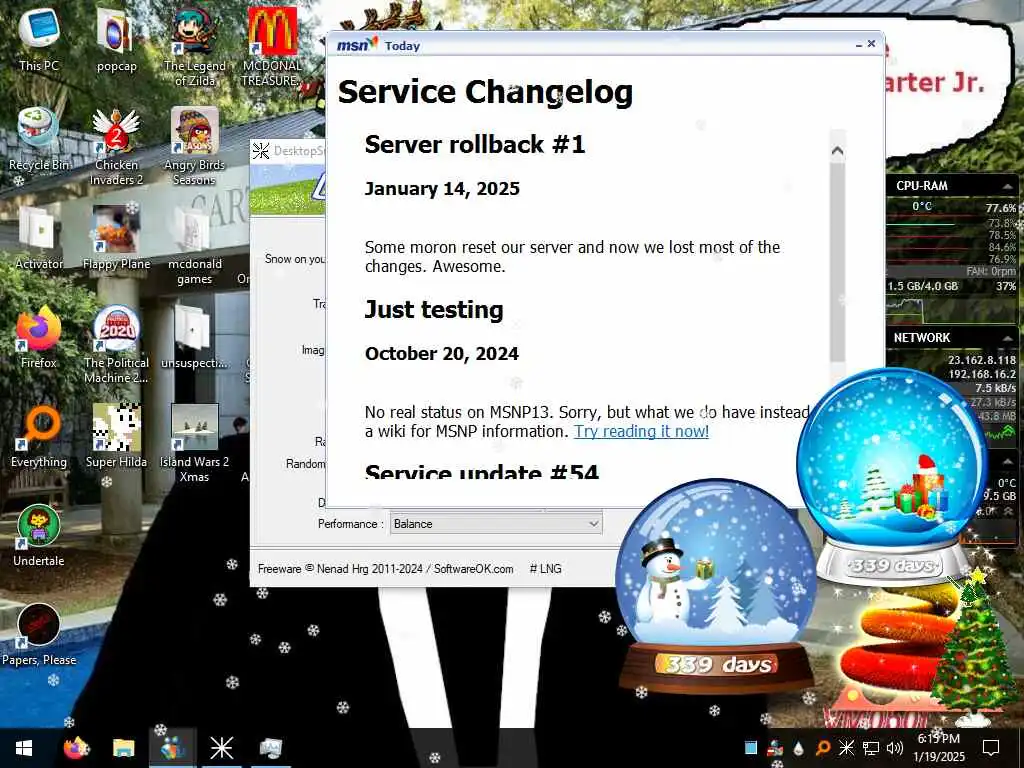Viewport: 1024px width, 768px height.
Task: Open the Activator desktop icon
Action: click(39, 238)
